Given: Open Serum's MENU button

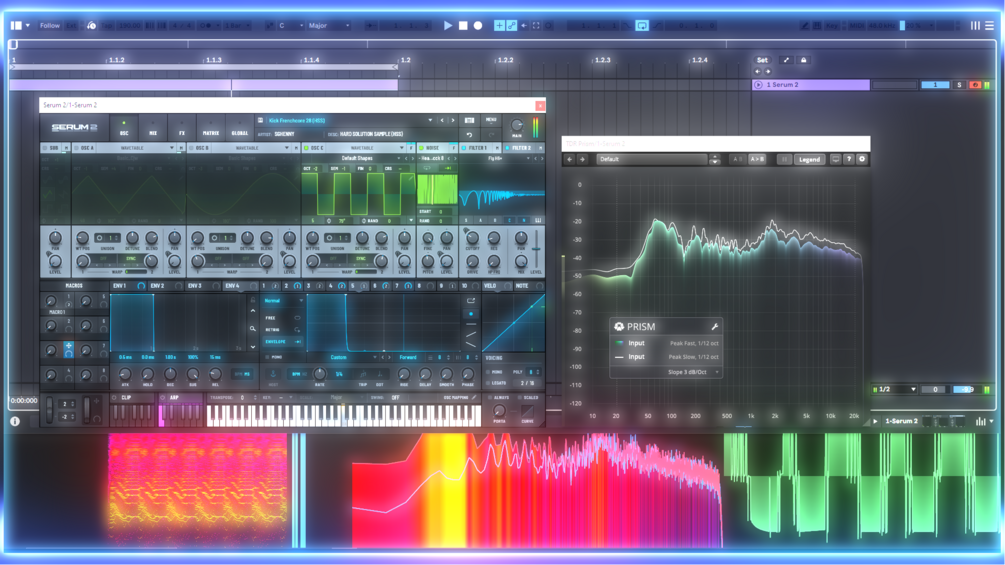Looking at the screenshot, I should click(491, 120).
